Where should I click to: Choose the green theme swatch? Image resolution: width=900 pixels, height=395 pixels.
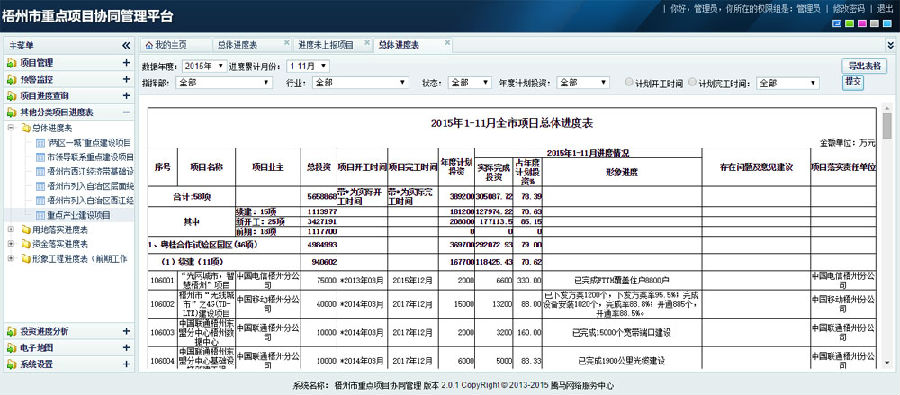point(849,24)
